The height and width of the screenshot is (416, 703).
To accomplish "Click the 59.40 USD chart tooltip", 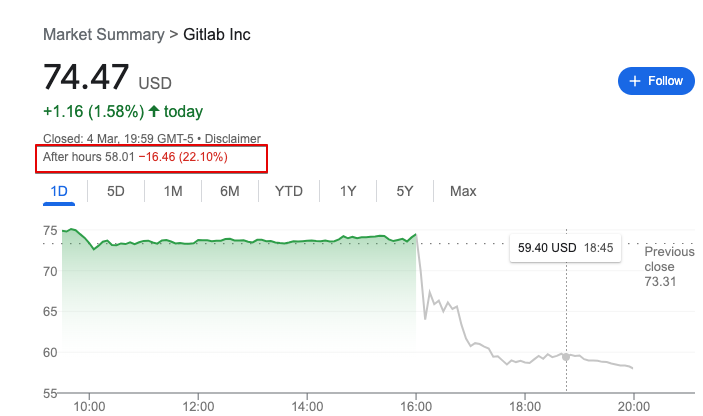I will pos(560,247).
